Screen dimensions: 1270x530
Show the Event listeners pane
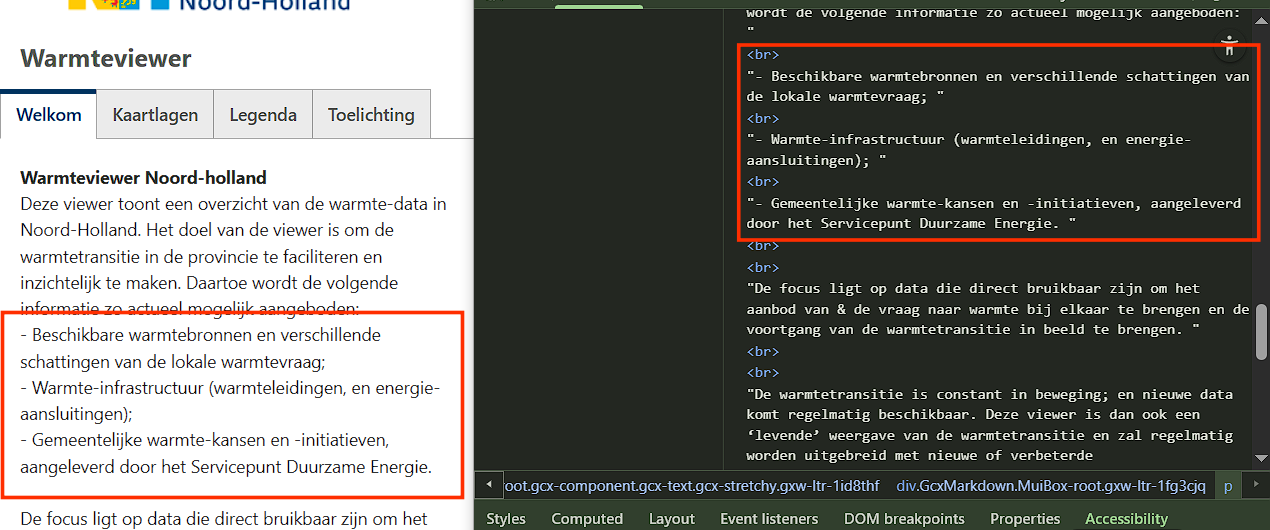769,518
